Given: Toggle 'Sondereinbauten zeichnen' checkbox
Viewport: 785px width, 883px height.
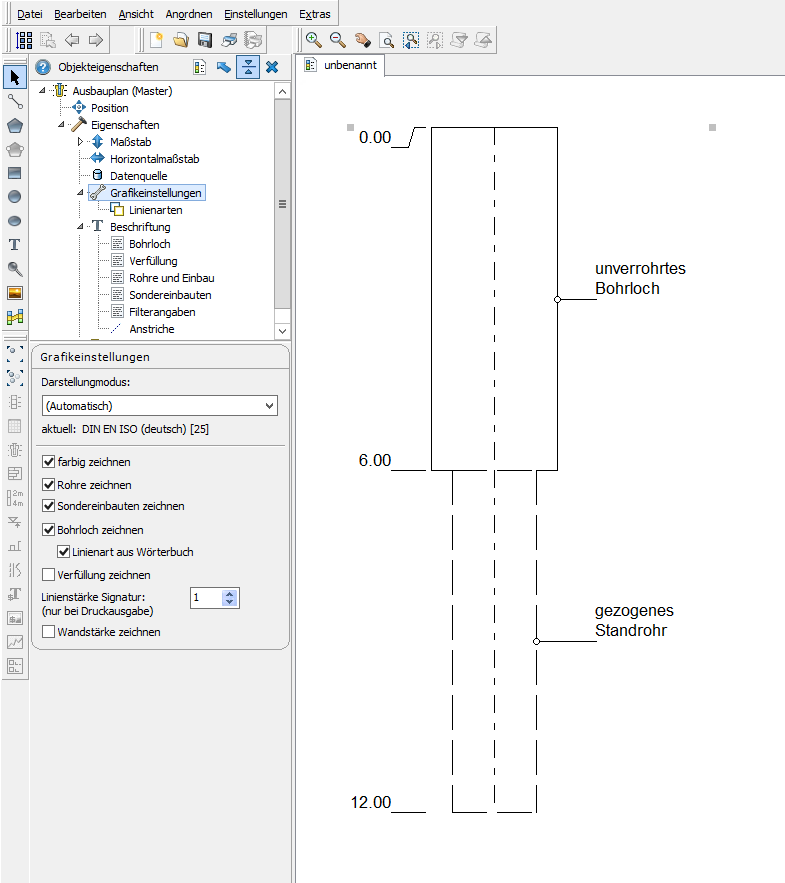Looking at the screenshot, I should (x=48, y=506).
